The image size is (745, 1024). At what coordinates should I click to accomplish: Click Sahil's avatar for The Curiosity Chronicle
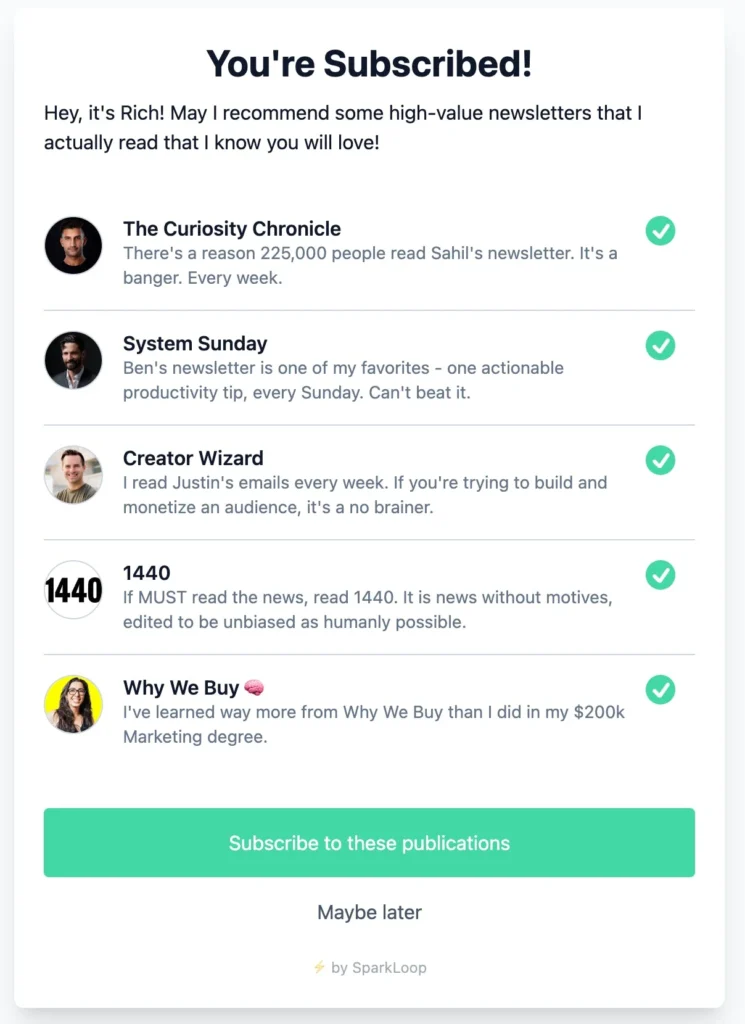[x=73, y=246]
